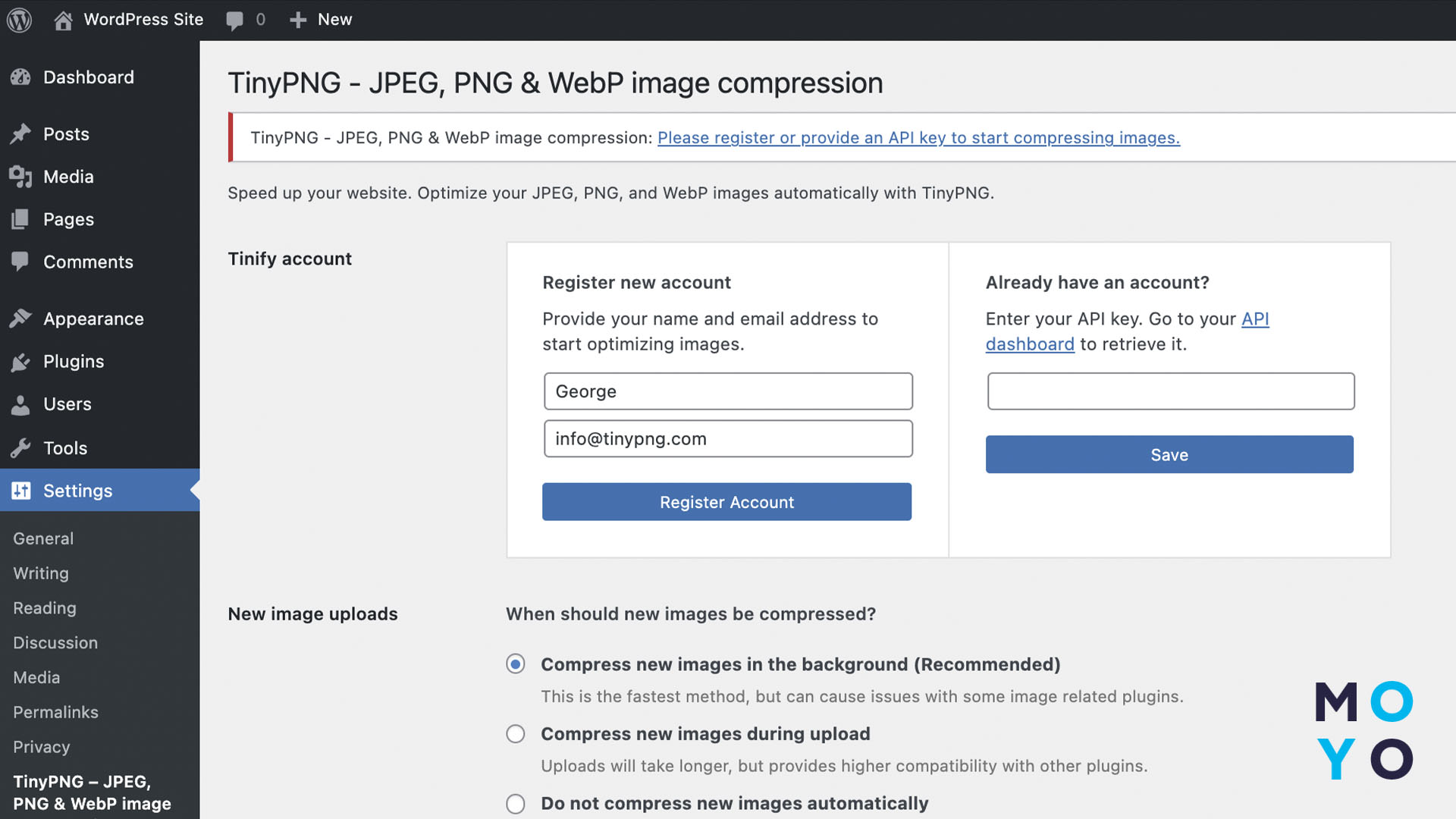Click the API key input field
Viewport: 1456px width, 819px height.
pyautogui.click(x=1170, y=391)
